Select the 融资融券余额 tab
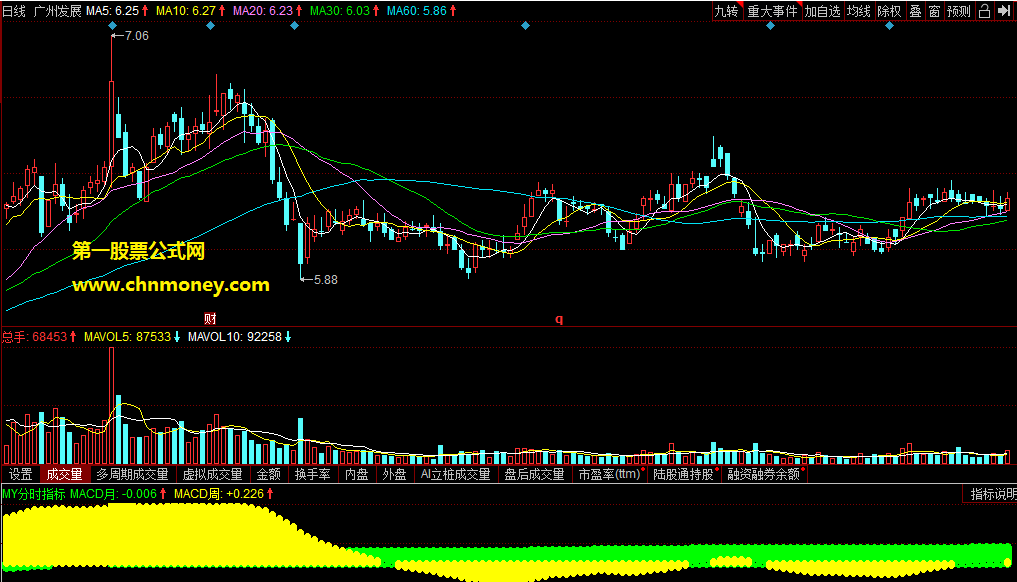Viewport: 1017px width, 582px height. 764,474
